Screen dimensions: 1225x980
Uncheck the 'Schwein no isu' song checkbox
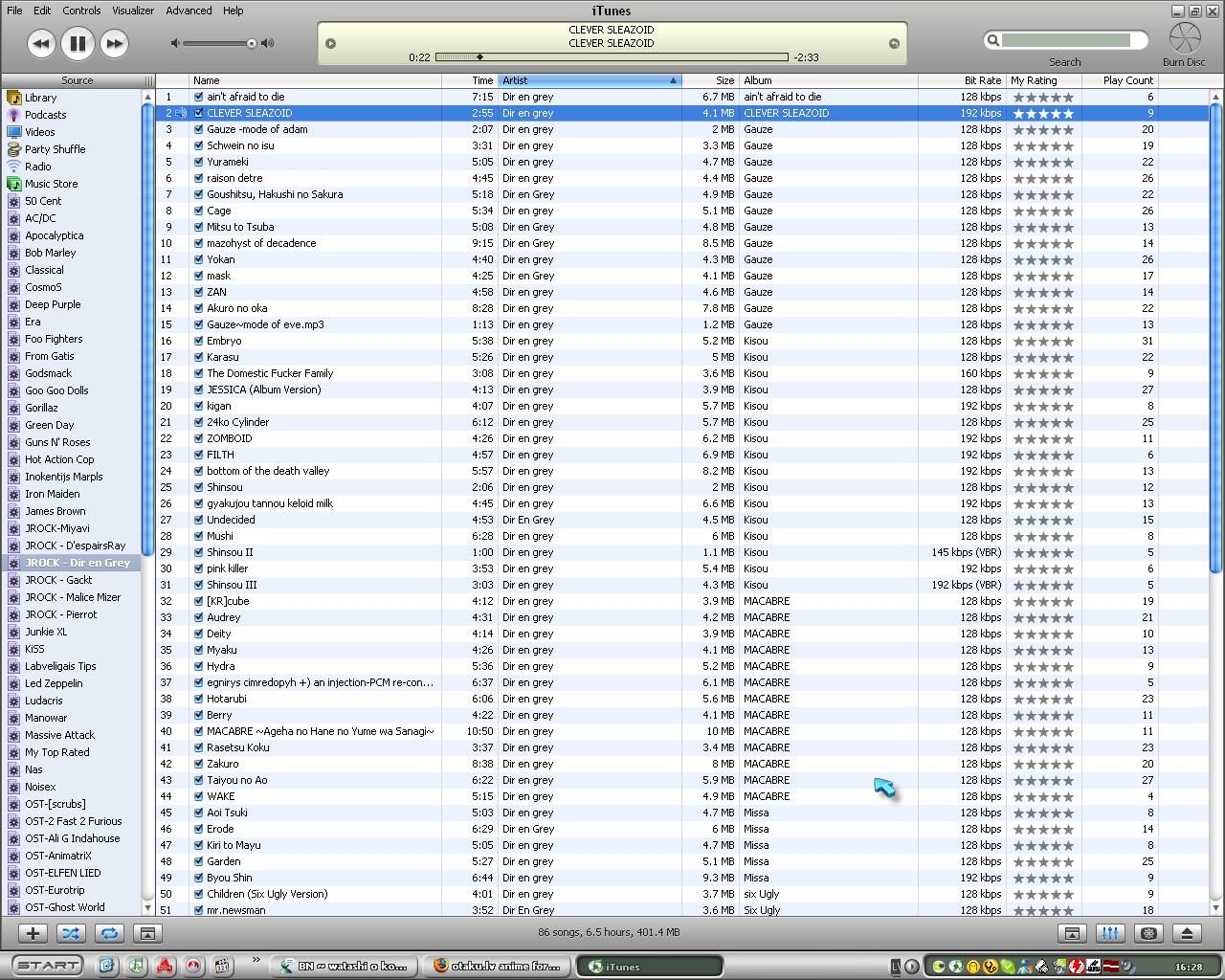(x=198, y=145)
